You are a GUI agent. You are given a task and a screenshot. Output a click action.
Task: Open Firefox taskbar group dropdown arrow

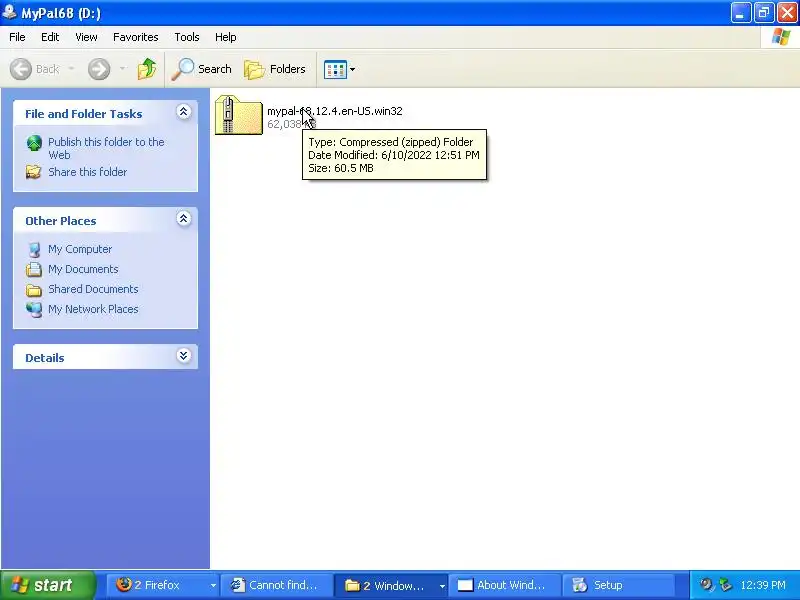click(213, 585)
